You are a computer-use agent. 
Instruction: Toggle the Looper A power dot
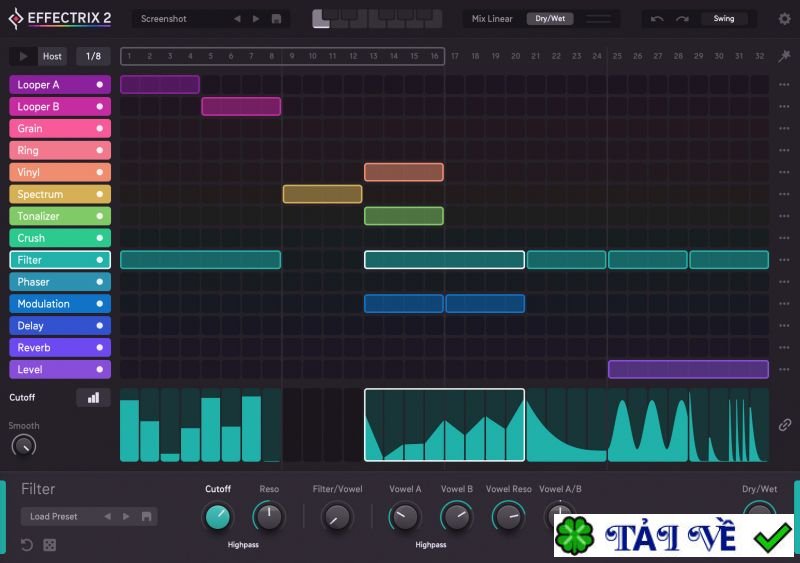click(99, 85)
